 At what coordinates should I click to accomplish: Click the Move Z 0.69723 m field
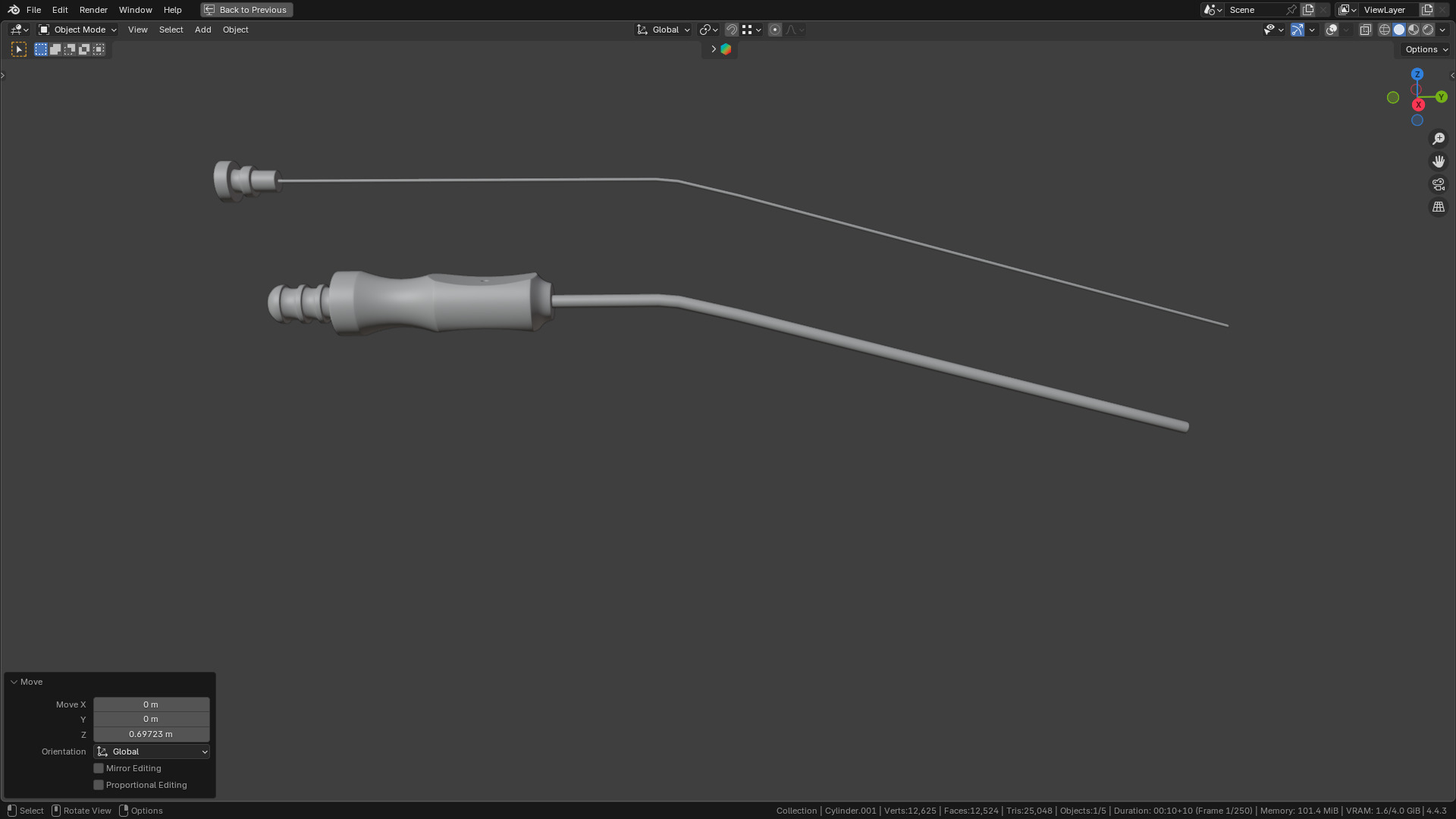point(151,734)
